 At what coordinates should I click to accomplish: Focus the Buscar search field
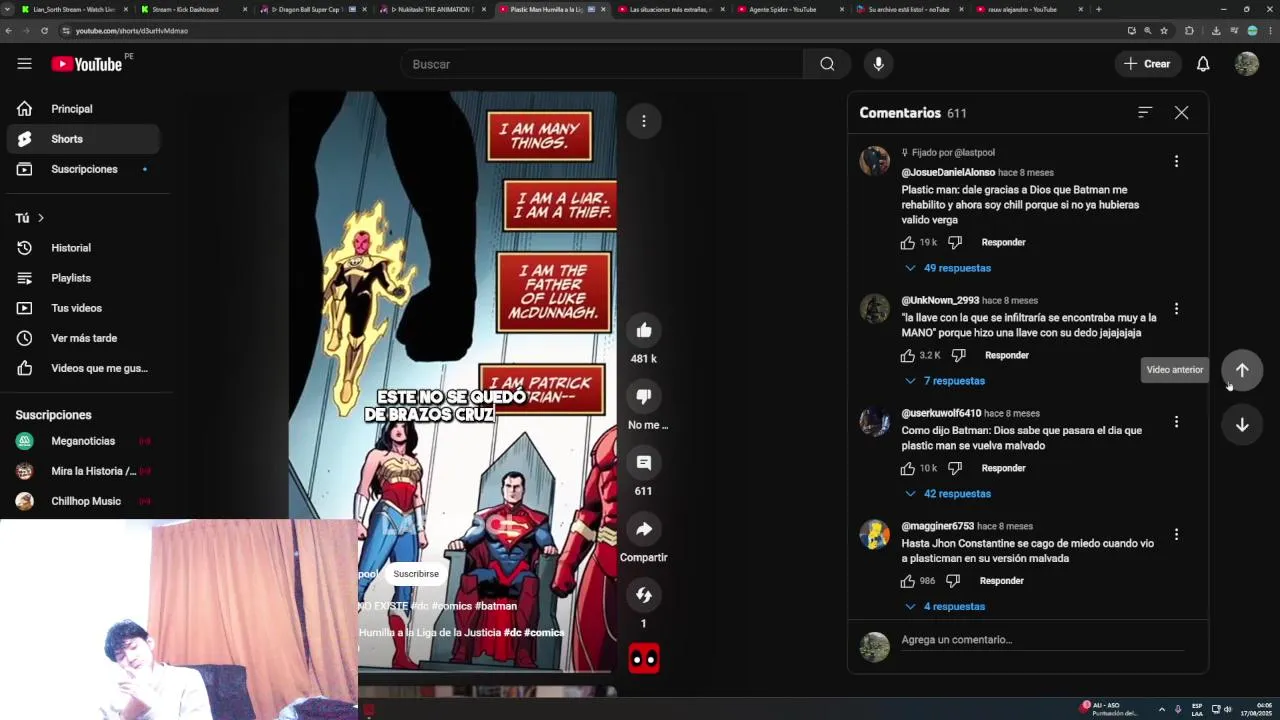click(x=601, y=64)
